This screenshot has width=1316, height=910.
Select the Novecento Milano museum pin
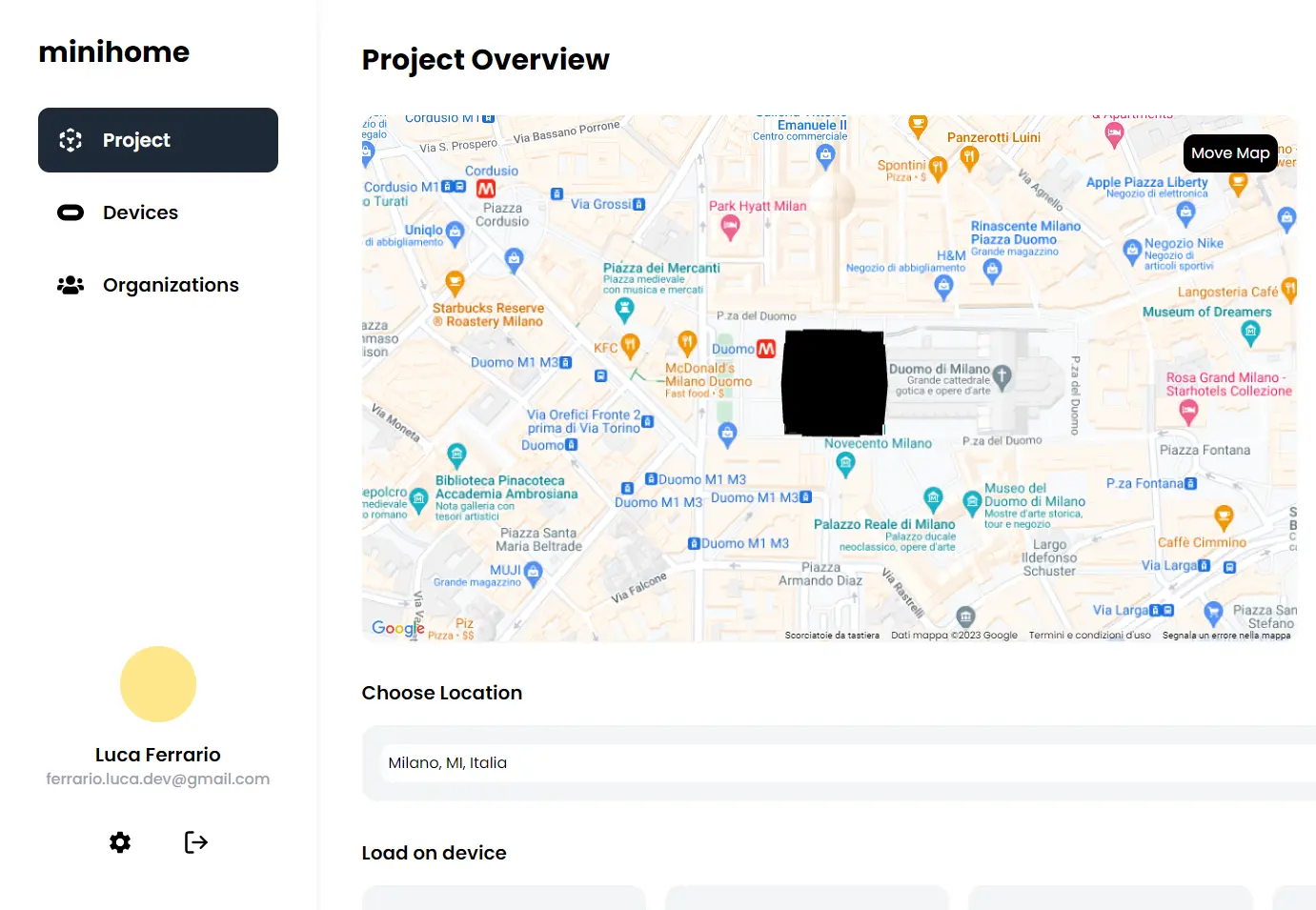845,465
